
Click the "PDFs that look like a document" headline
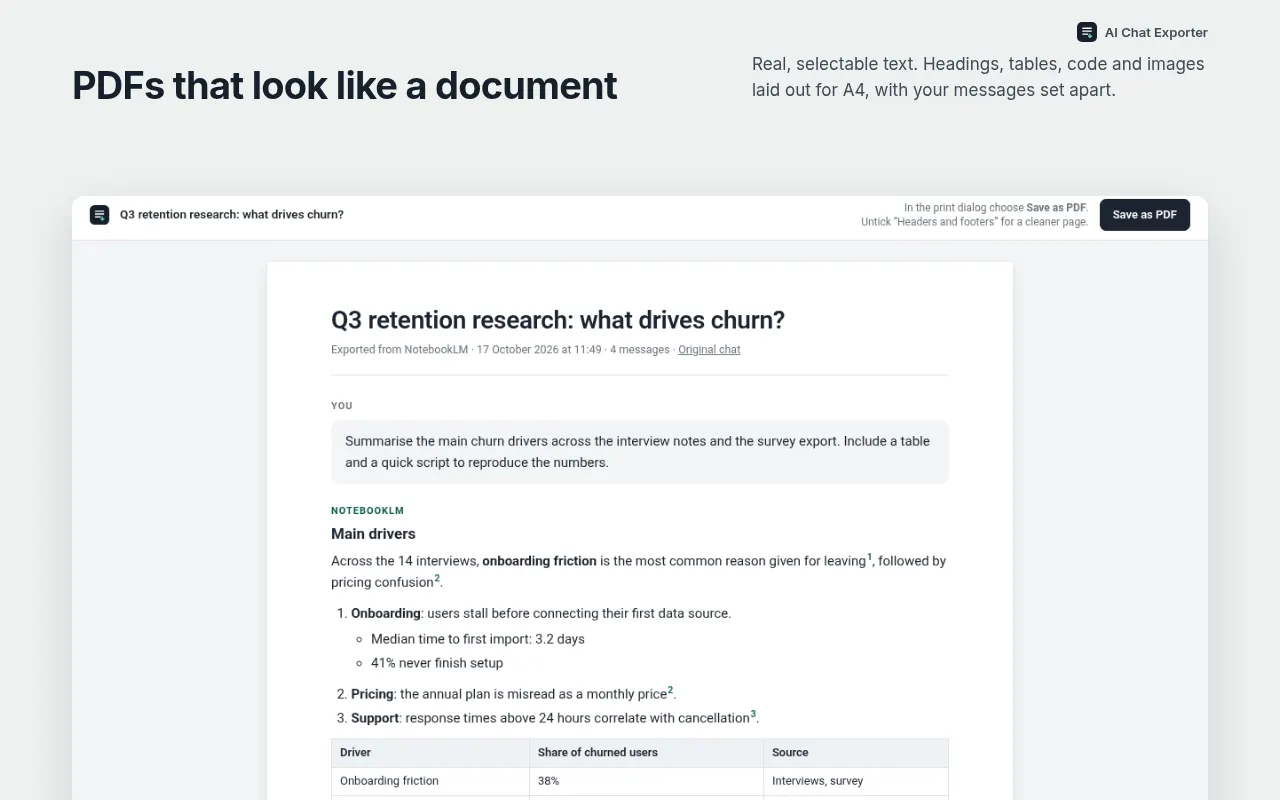345,86
